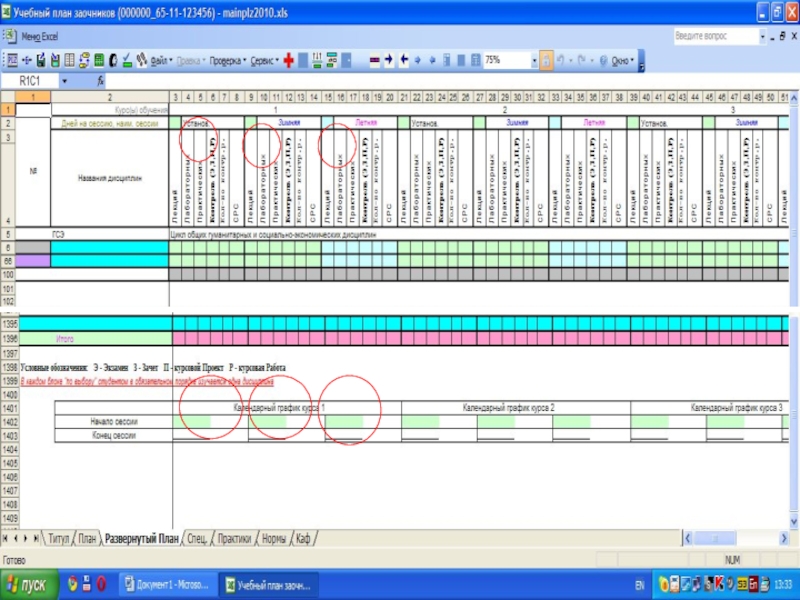Image resolution: width=800 pixels, height=600 pixels.
Task: Open the Сервис dropdown menu
Action: [264, 60]
